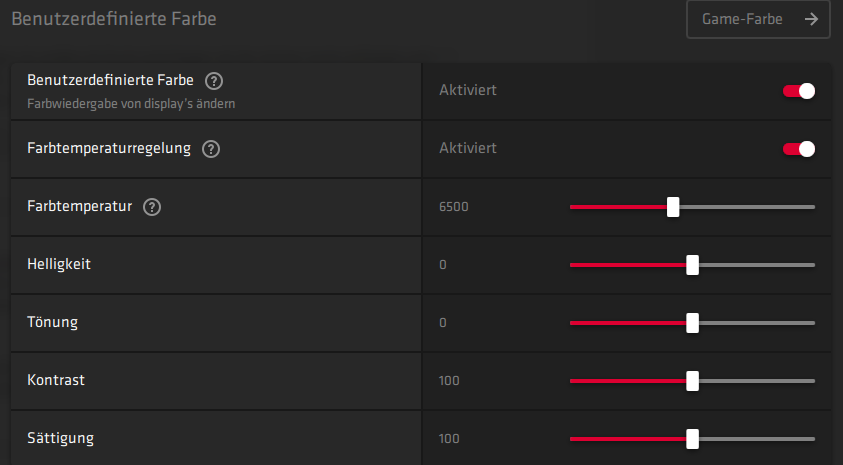Click help icon beside Farbtemperaturregelung
Image resolution: width=843 pixels, height=465 pixels.
tap(211, 149)
